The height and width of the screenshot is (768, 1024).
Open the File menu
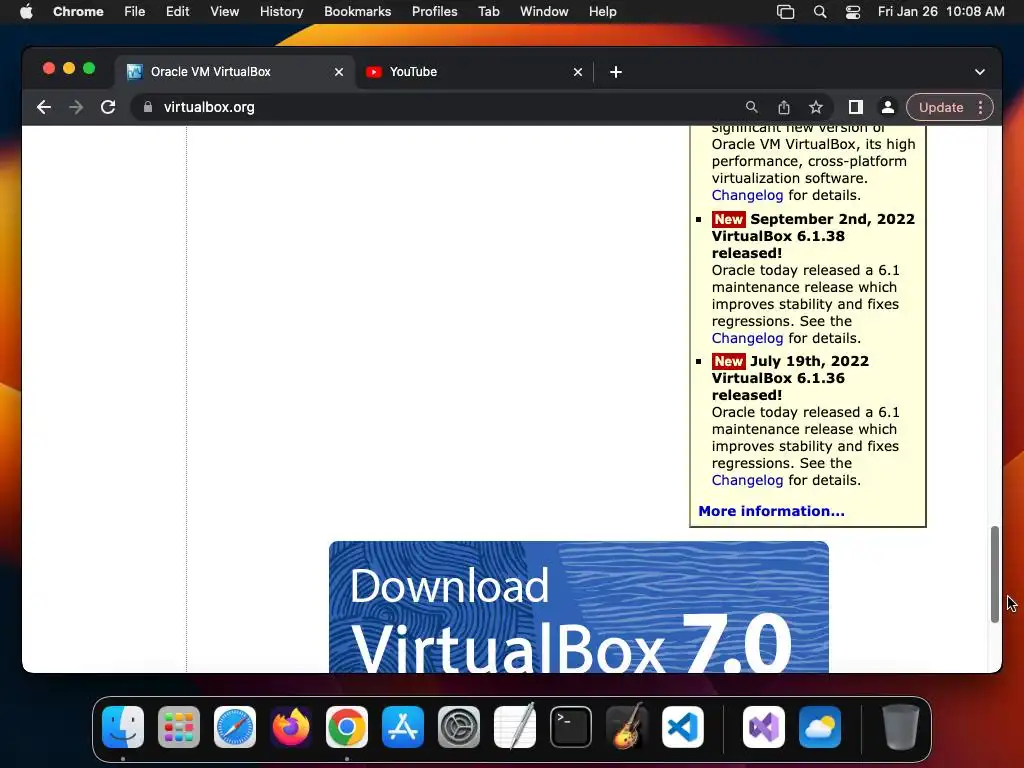[x=135, y=12]
